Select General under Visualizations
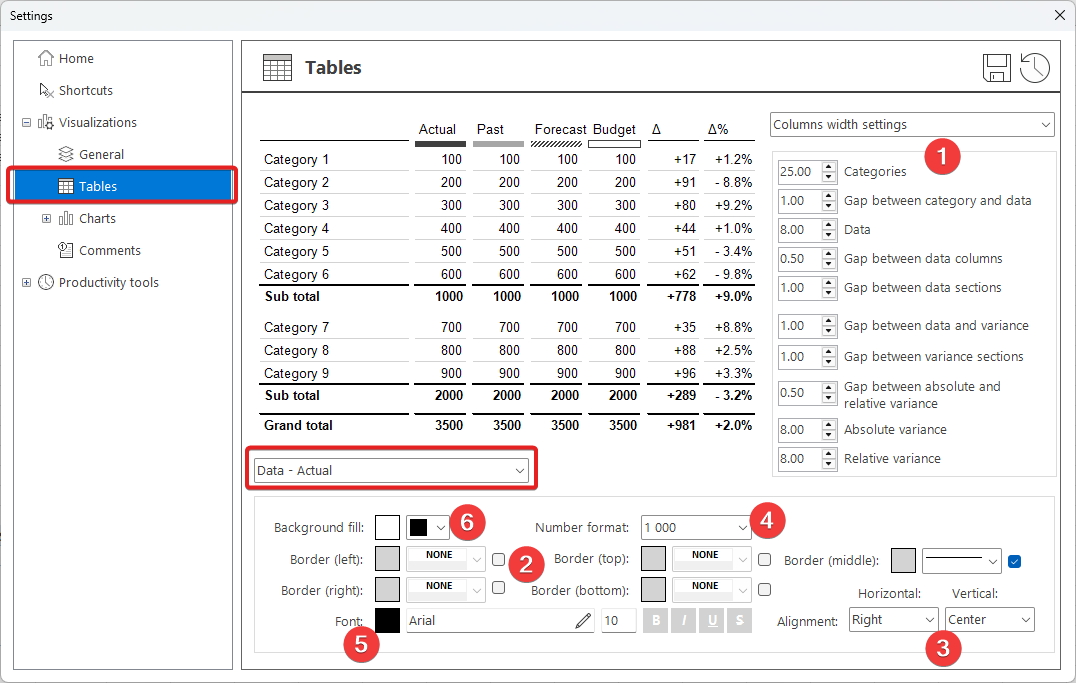Viewport: 1076px width, 683px height. coord(101,155)
